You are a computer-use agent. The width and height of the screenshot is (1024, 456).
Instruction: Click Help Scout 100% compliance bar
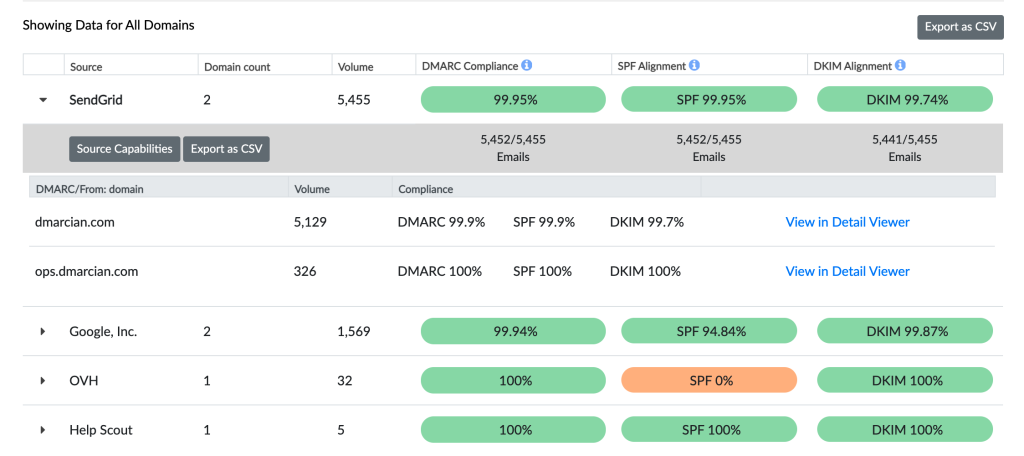point(513,430)
